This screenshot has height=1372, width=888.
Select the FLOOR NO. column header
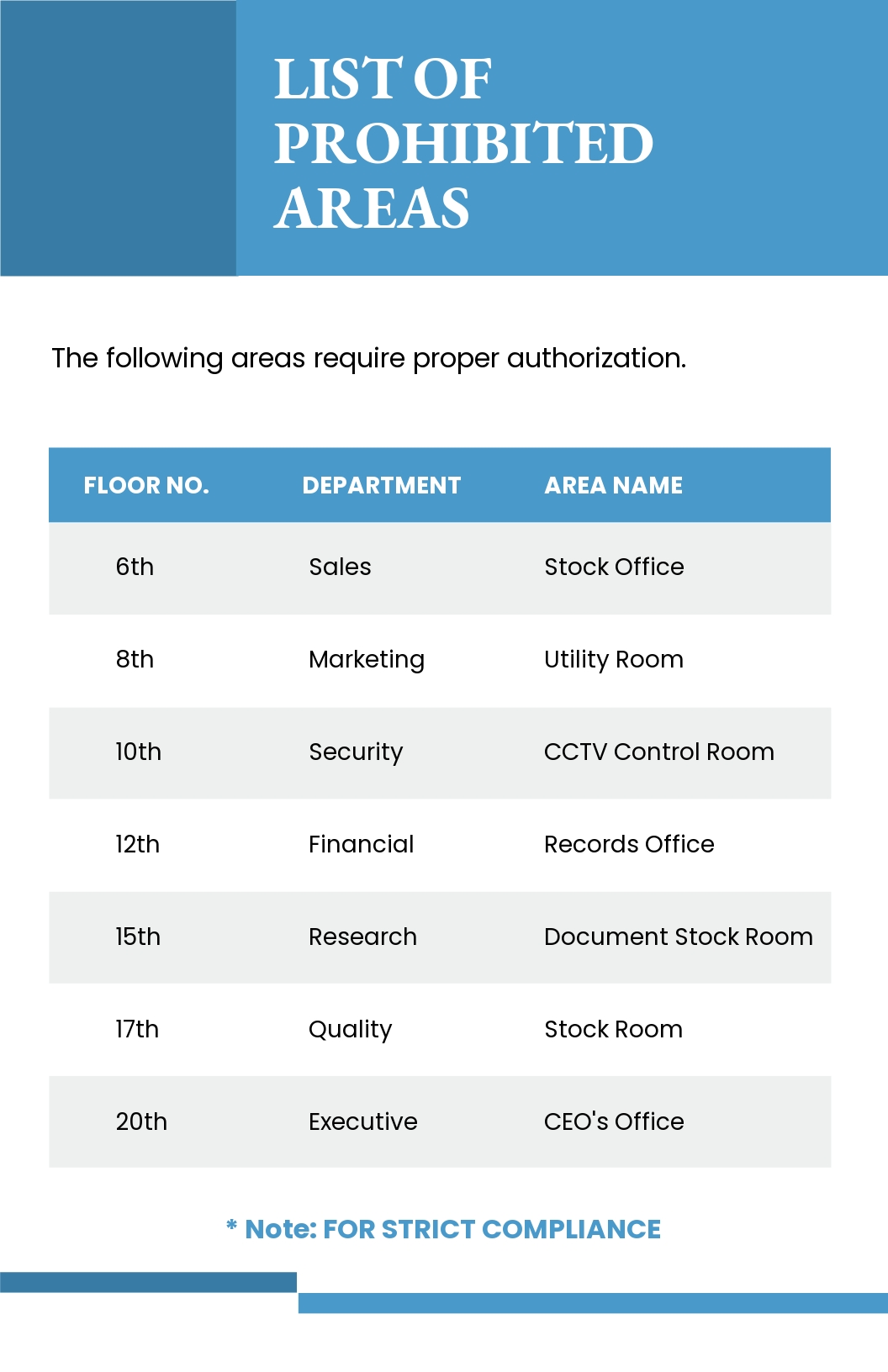pos(146,486)
